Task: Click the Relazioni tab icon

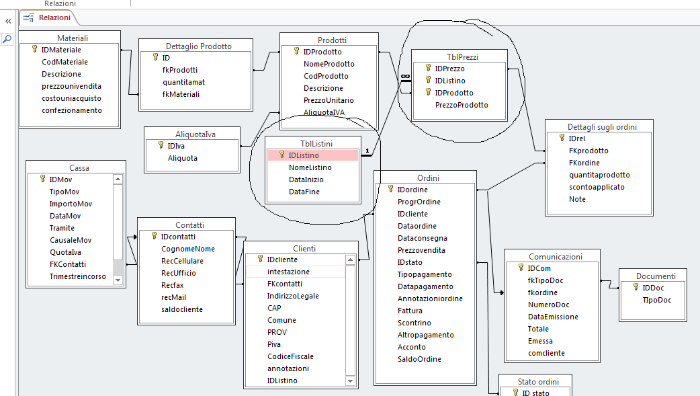Action: [29, 17]
